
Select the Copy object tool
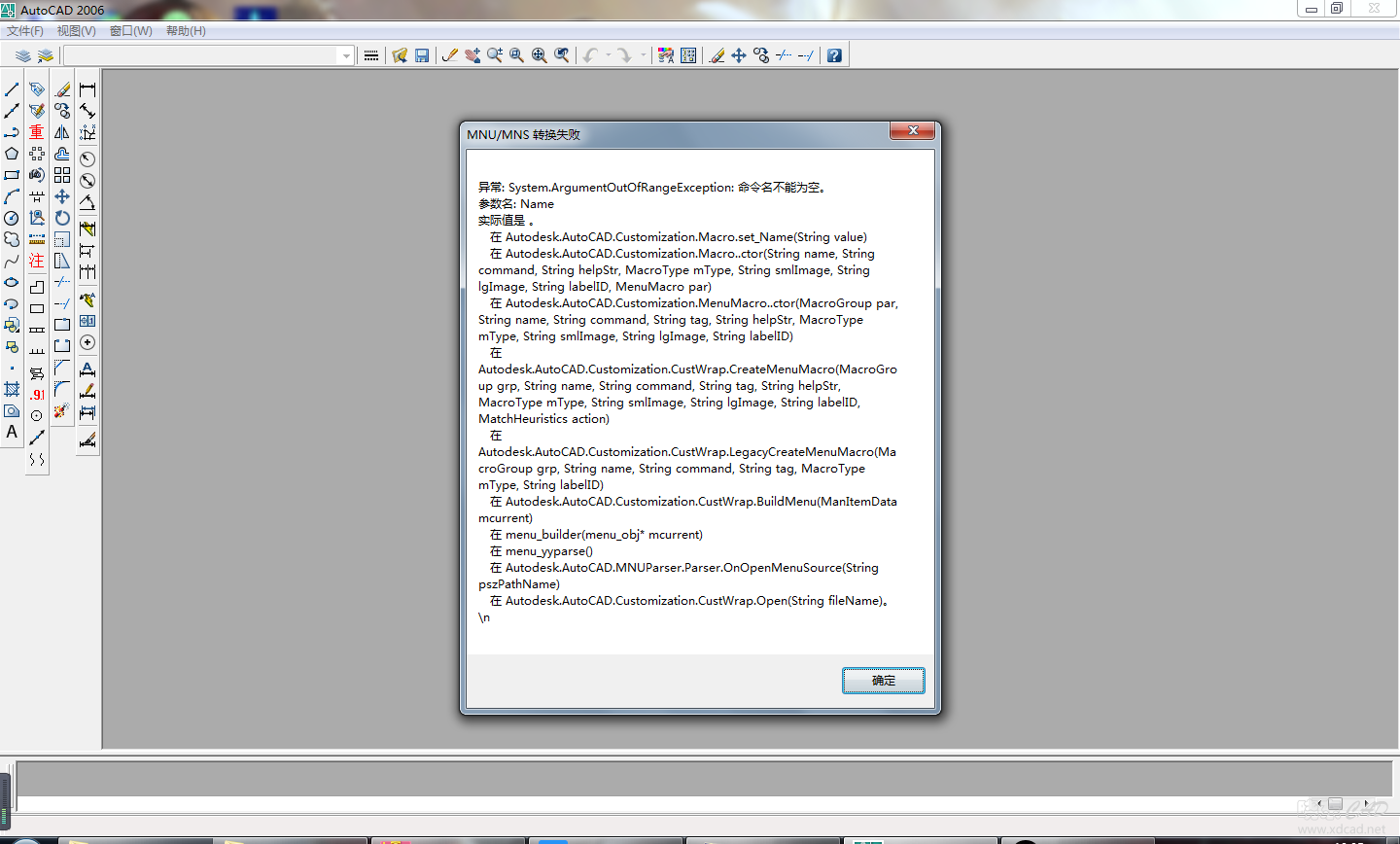[x=62, y=111]
